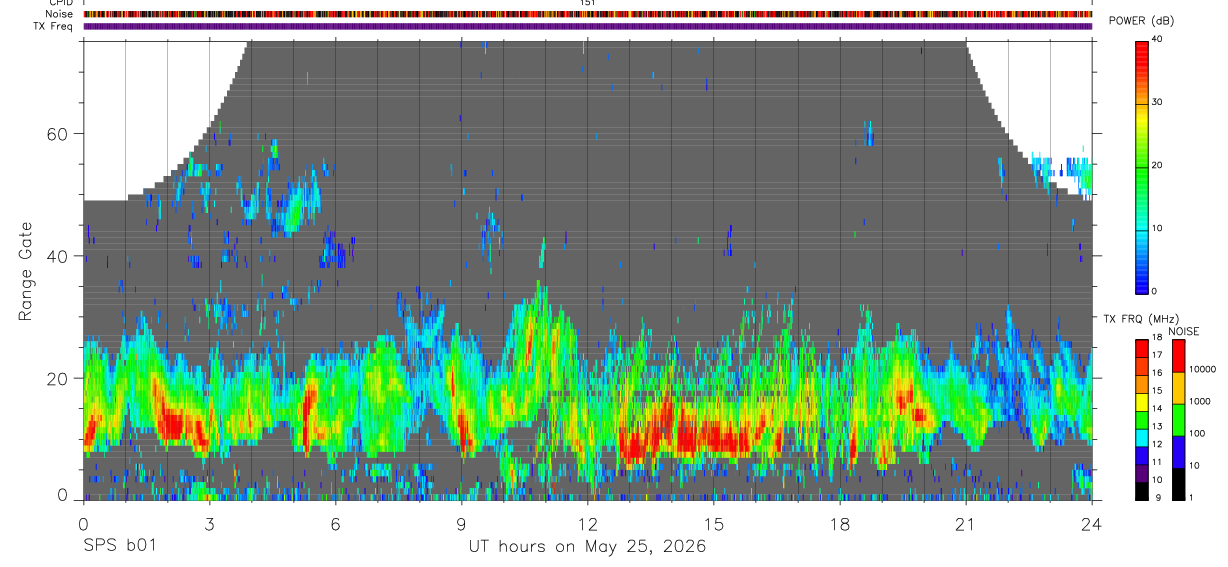This screenshot has height=567, width=1228.
Task: Click the "POWER (dB)" legend title
Action: coord(1141,21)
